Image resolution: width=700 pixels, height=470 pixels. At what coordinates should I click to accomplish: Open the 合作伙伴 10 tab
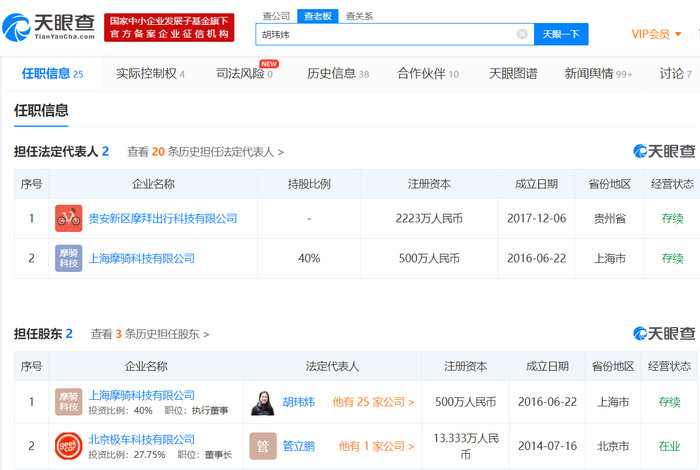428,74
